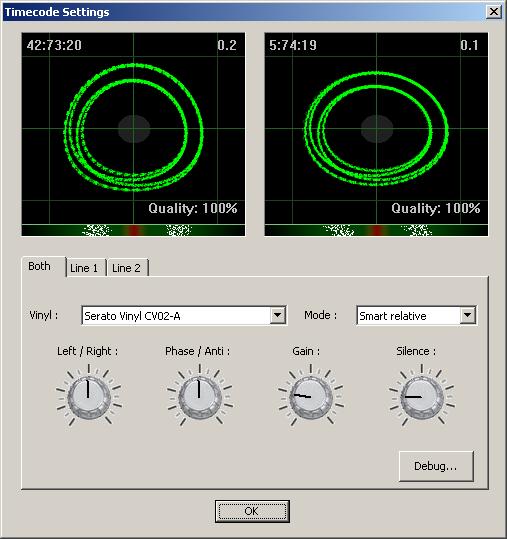Click the 5:74:19 timecode readout
Image resolution: width=507 pixels, height=539 pixels.
[x=293, y=45]
